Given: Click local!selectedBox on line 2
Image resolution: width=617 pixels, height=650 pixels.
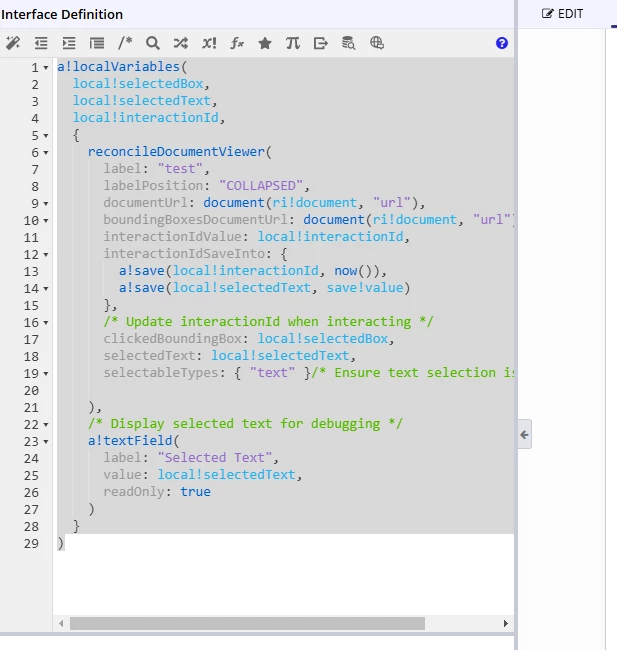Looking at the screenshot, I should (x=138, y=84).
